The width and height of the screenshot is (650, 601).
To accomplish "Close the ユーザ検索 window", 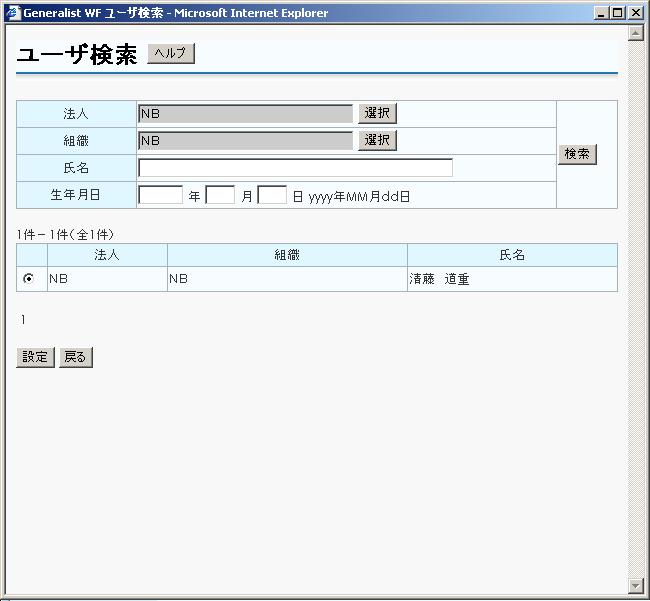I will pyautogui.click(x=636, y=13).
